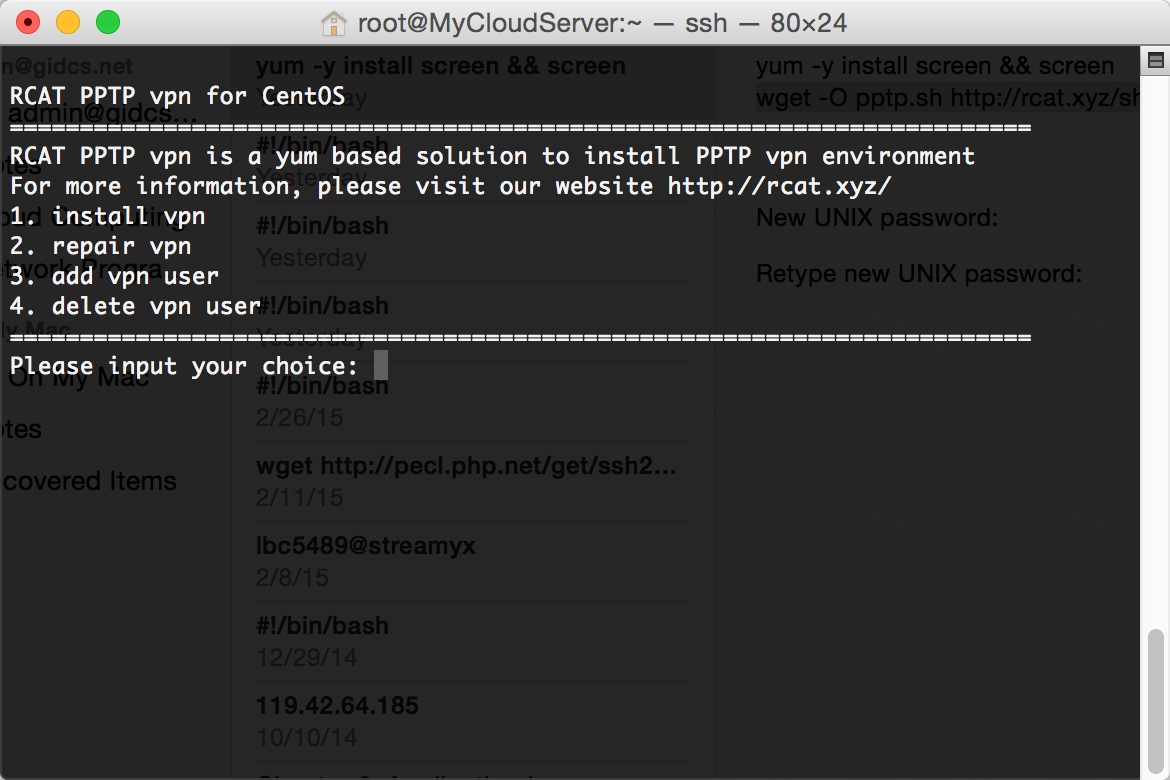Click the "yum based solution" description line
Viewport: 1170px width, 780px height.
point(492,156)
